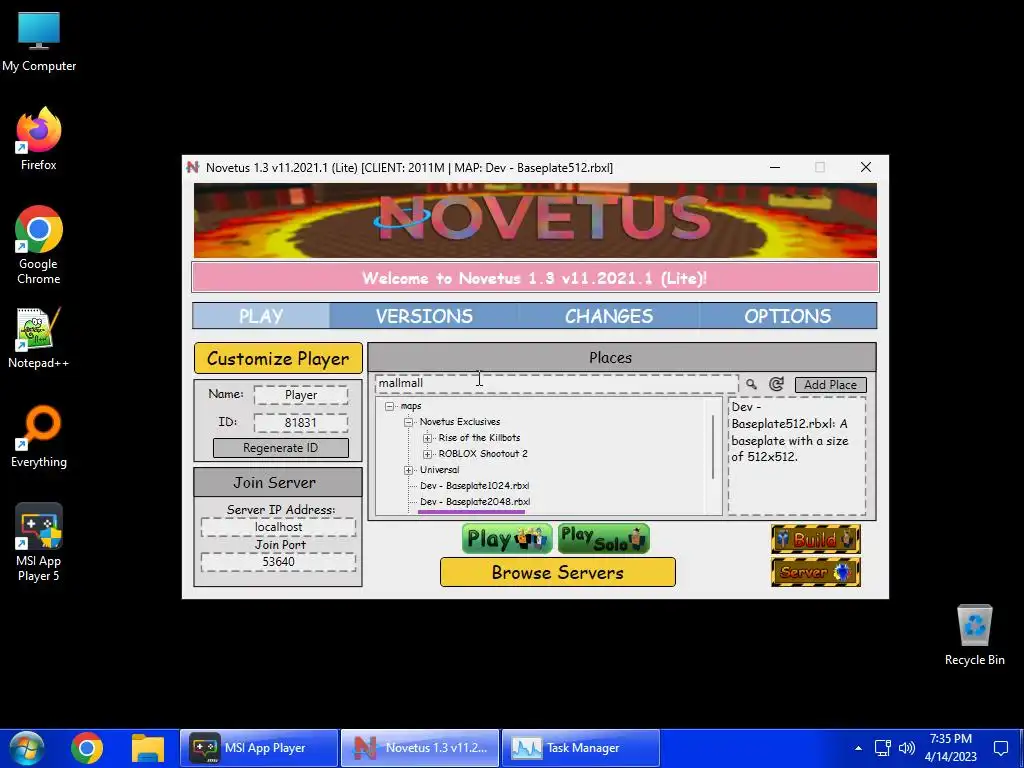
Task: Open the Everything search desktop shortcut
Action: coord(39,436)
